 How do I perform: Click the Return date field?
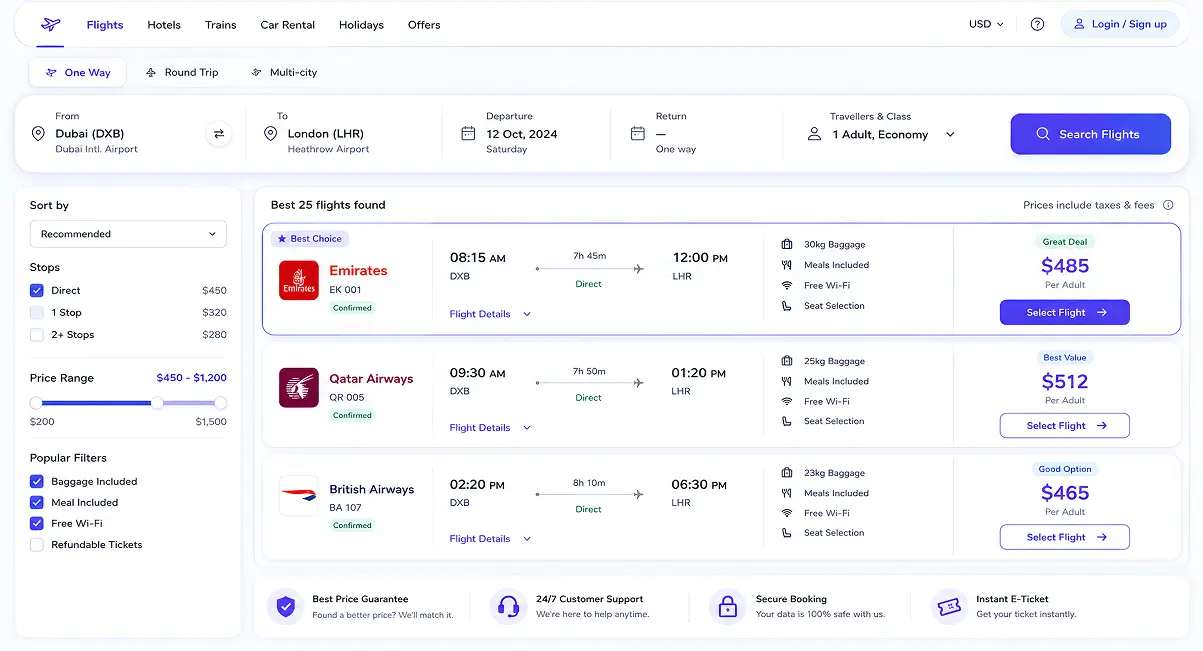tap(693, 134)
